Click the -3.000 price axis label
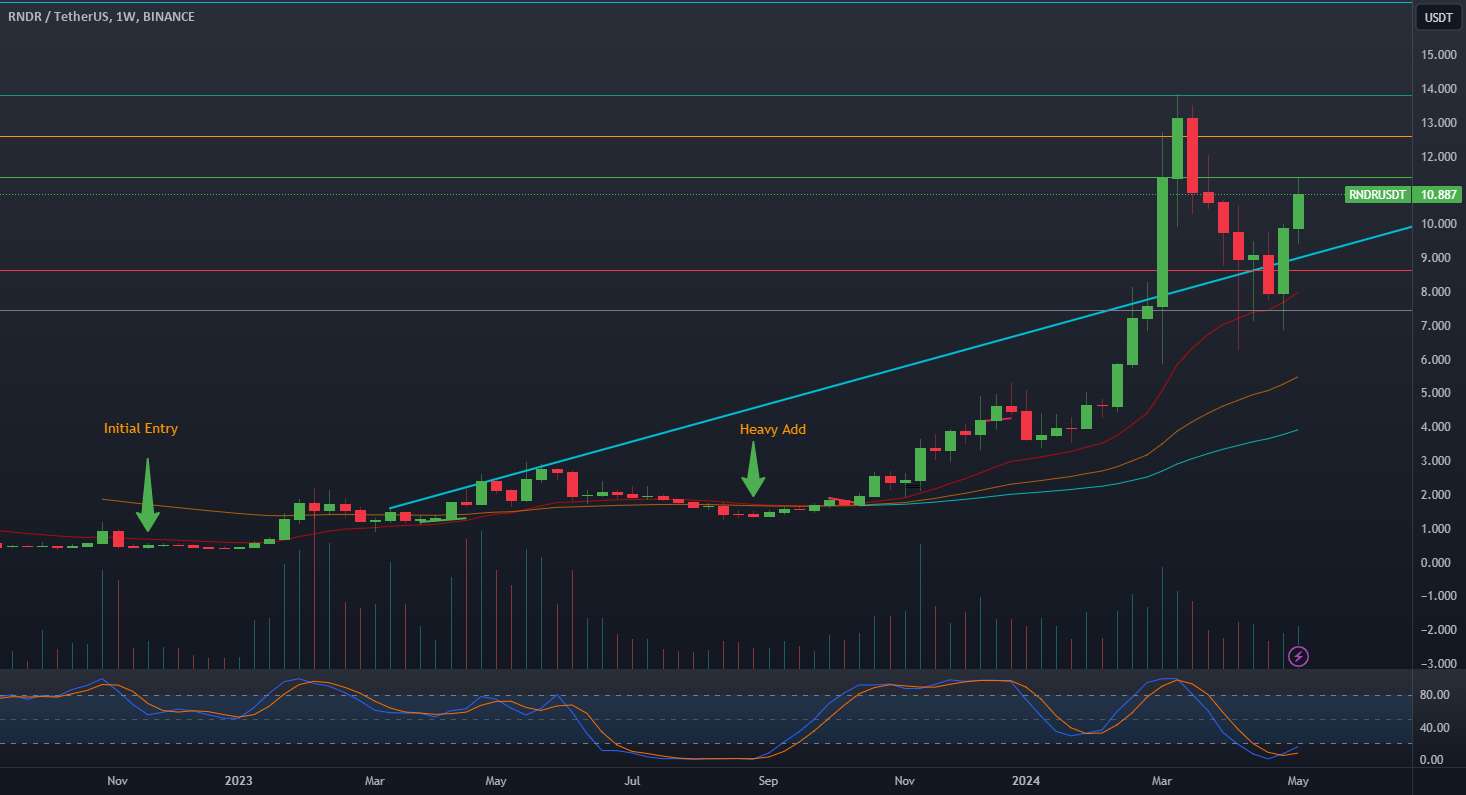The width and height of the screenshot is (1466, 795). point(1438,664)
